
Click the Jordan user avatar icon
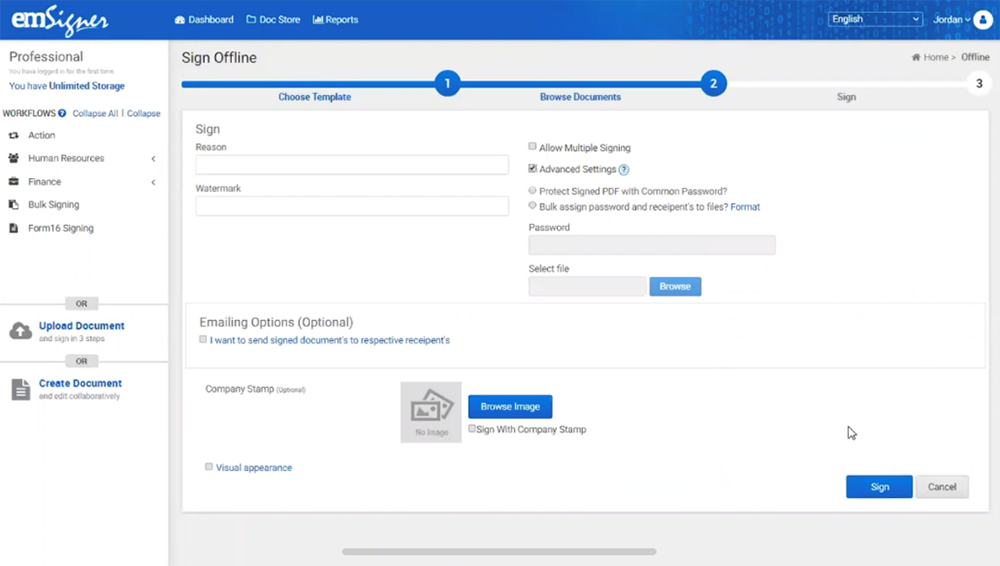tap(982, 20)
